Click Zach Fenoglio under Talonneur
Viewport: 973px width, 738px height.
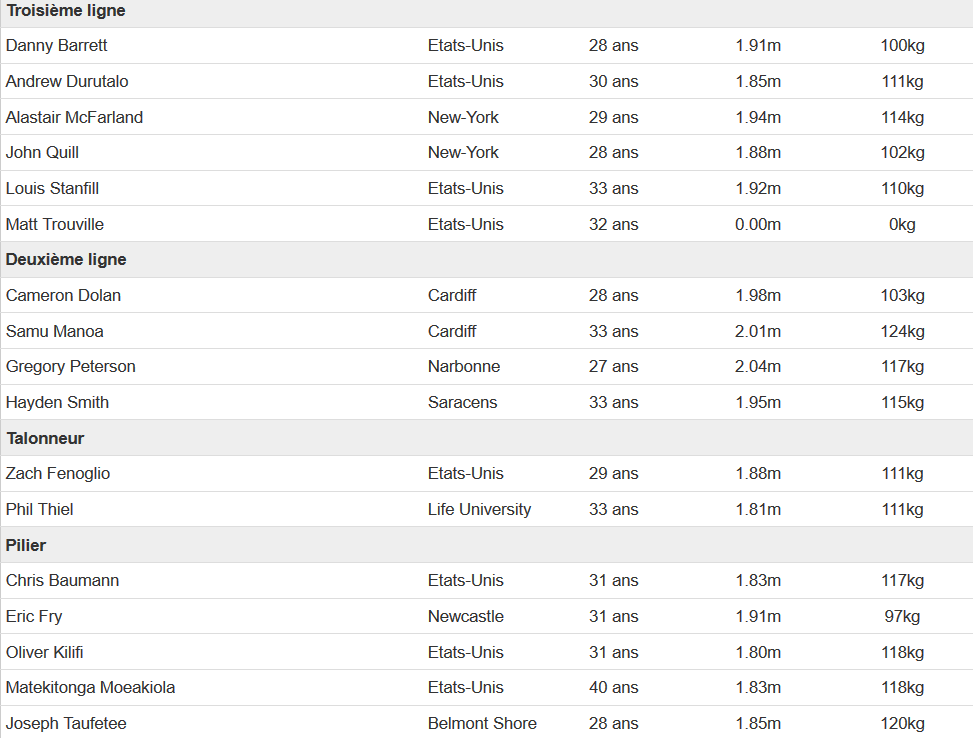58,474
